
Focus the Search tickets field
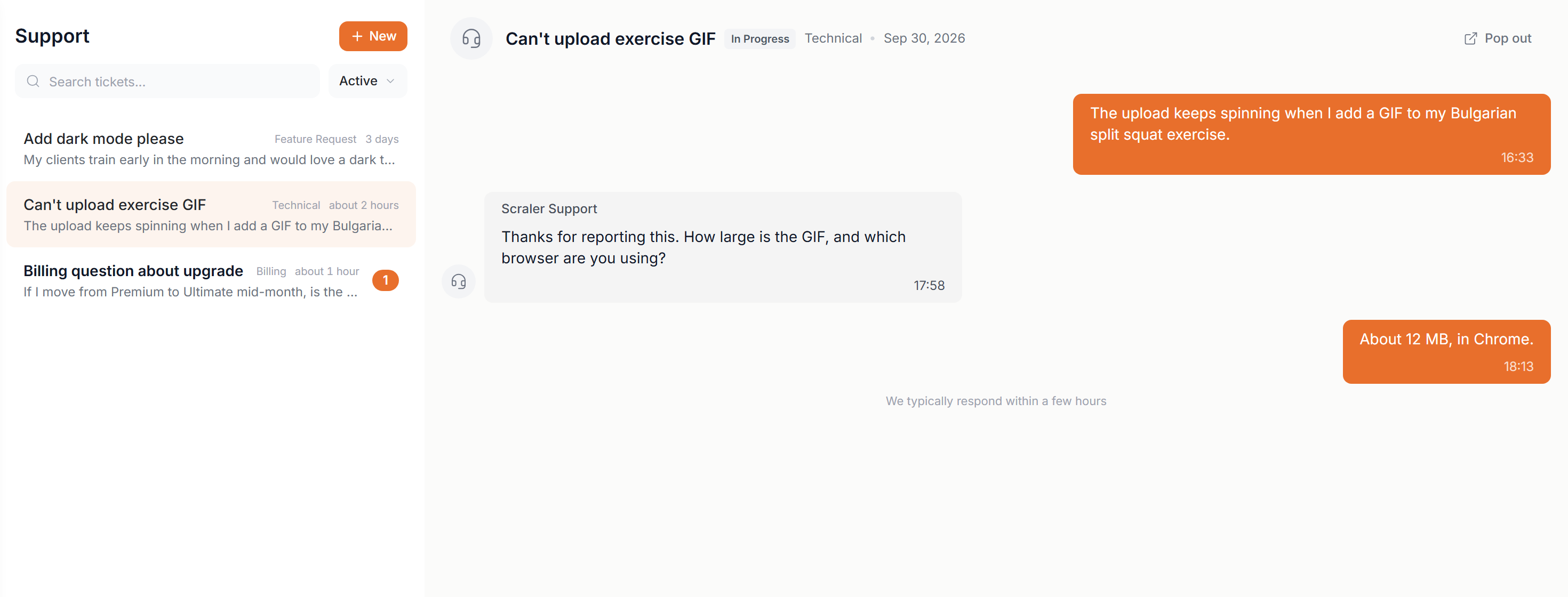pyautogui.click(x=167, y=81)
